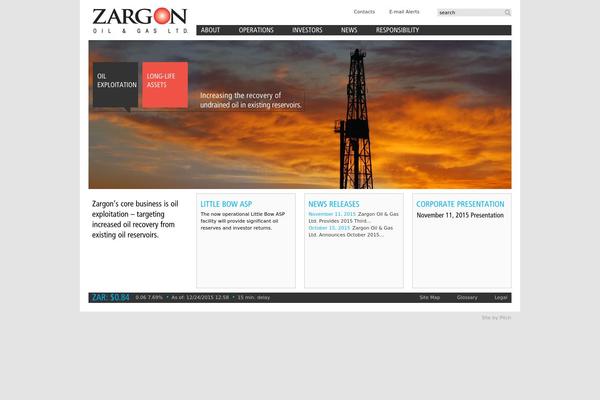
Task: Open the INVESTORS menu
Action: (307, 30)
